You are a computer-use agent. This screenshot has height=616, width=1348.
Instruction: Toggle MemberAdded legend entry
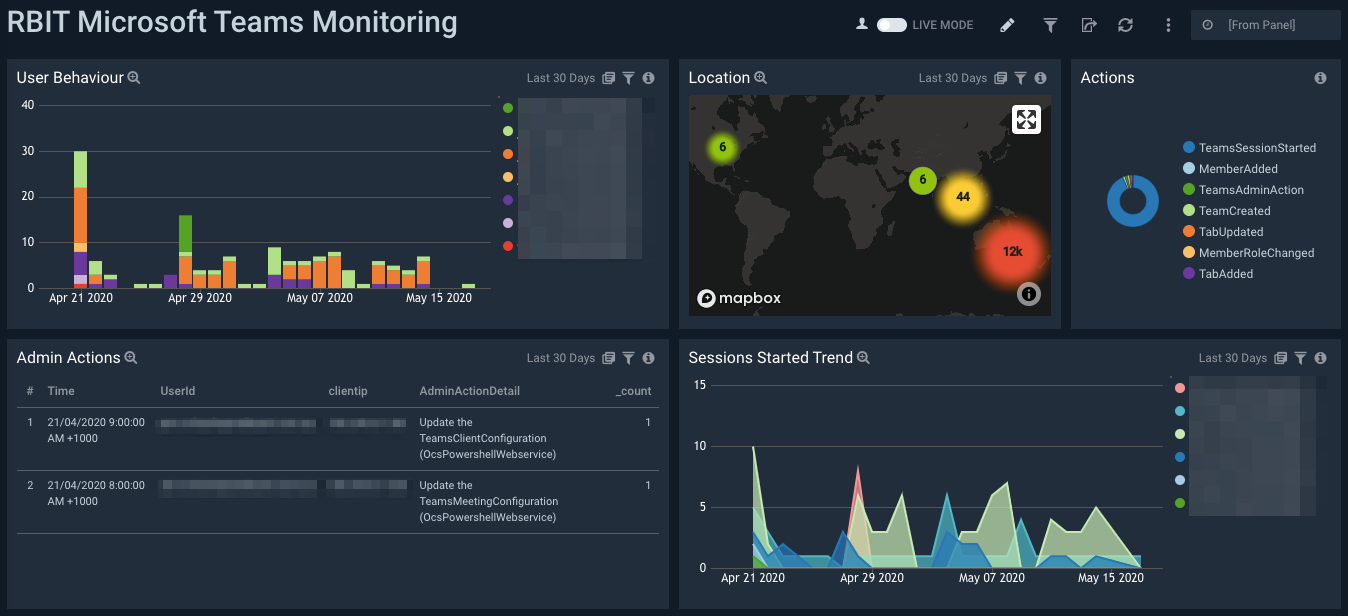(1230, 169)
